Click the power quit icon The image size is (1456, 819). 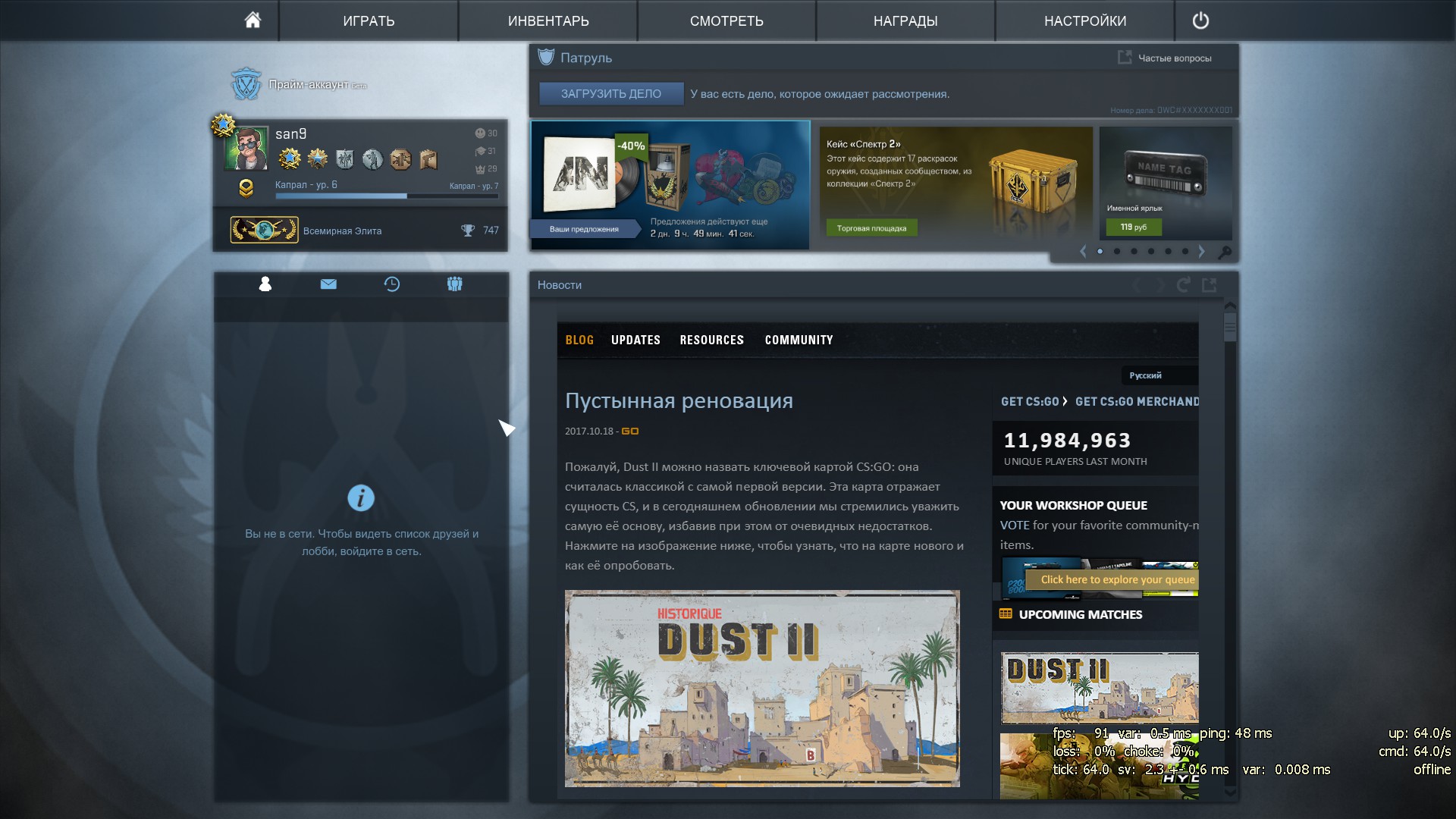point(1200,20)
